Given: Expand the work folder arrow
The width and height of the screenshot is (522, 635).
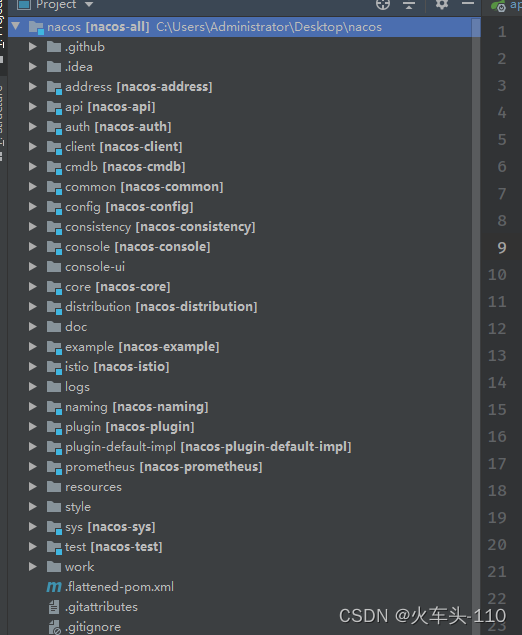Looking at the screenshot, I should pos(33,567).
